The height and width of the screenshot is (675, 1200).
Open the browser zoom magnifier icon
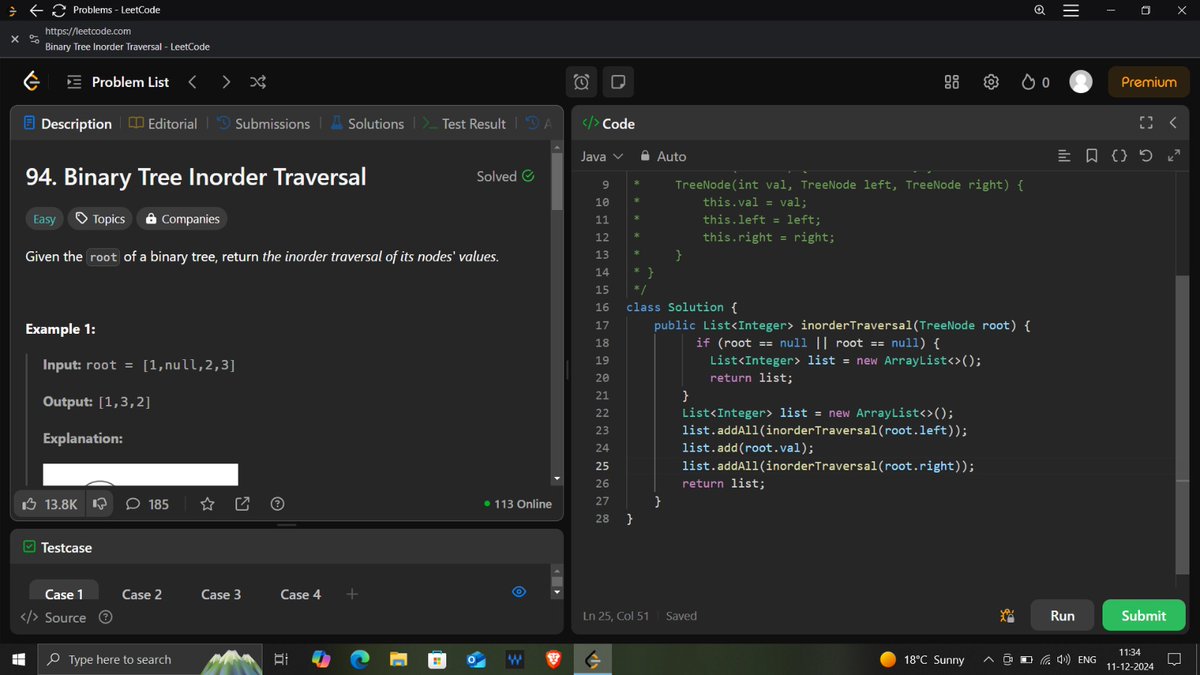click(x=1040, y=10)
